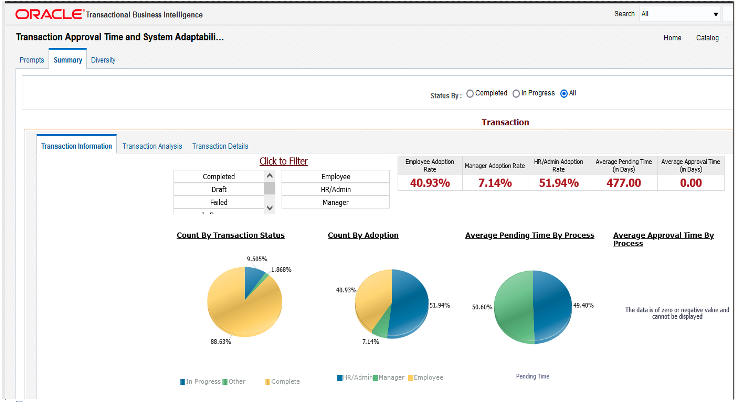This screenshot has width=735, height=402.
Task: Open the Transaction Analysis tab
Action: click(152, 146)
